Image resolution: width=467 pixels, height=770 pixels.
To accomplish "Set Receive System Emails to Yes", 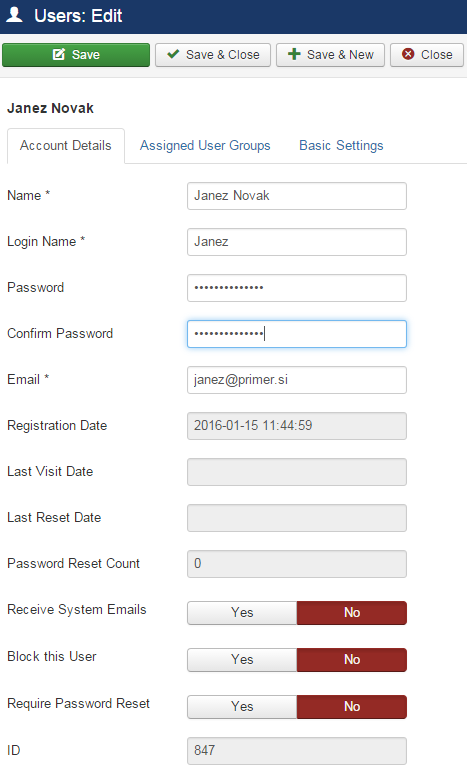I will point(242,612).
